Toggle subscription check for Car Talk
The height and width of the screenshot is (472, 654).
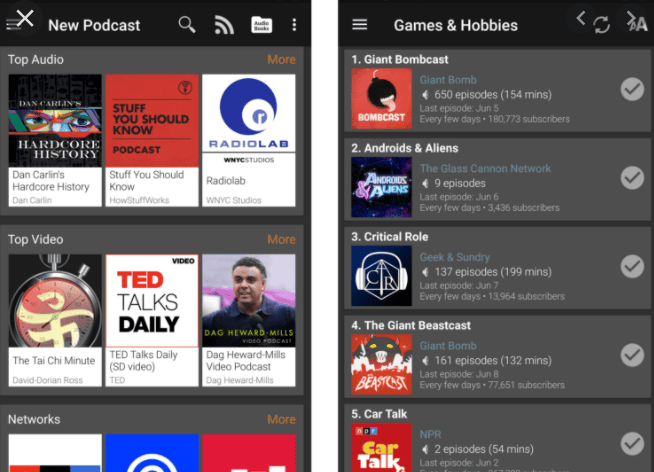coord(632,444)
